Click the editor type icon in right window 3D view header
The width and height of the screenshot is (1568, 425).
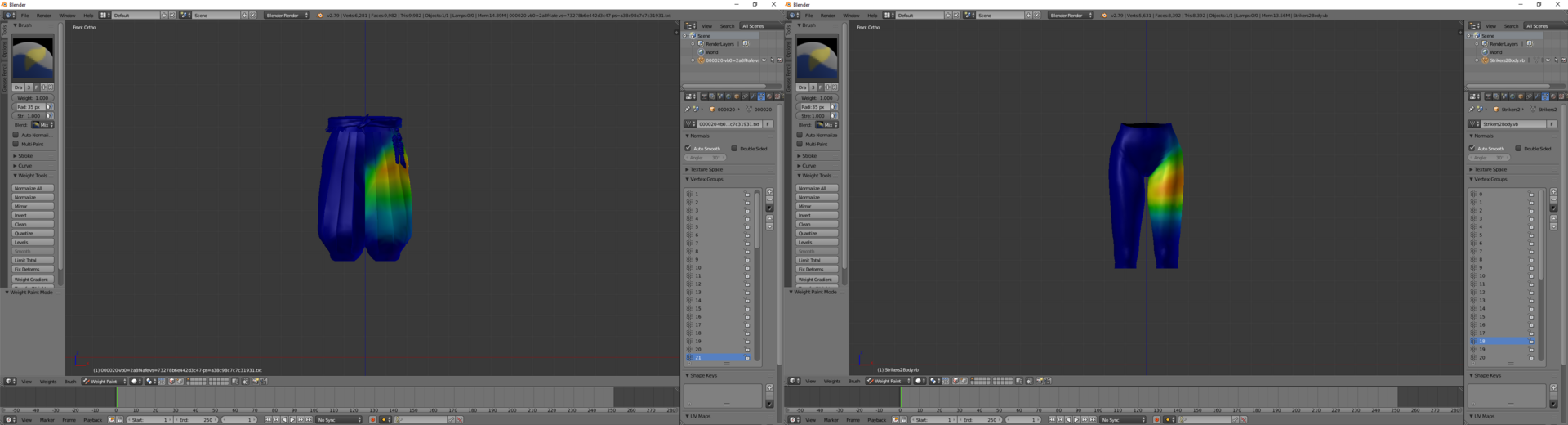(x=794, y=381)
